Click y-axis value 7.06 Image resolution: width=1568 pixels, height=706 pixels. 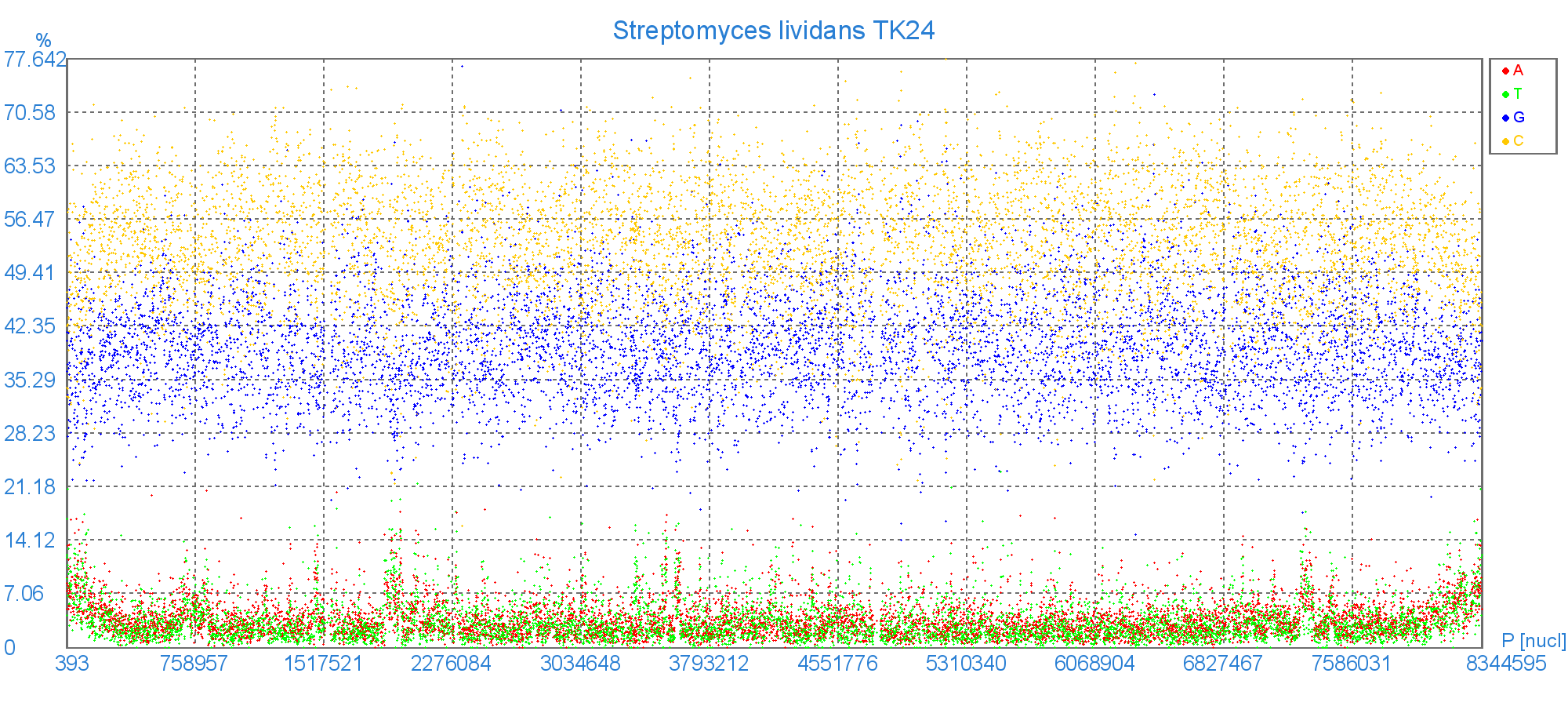tap(24, 594)
